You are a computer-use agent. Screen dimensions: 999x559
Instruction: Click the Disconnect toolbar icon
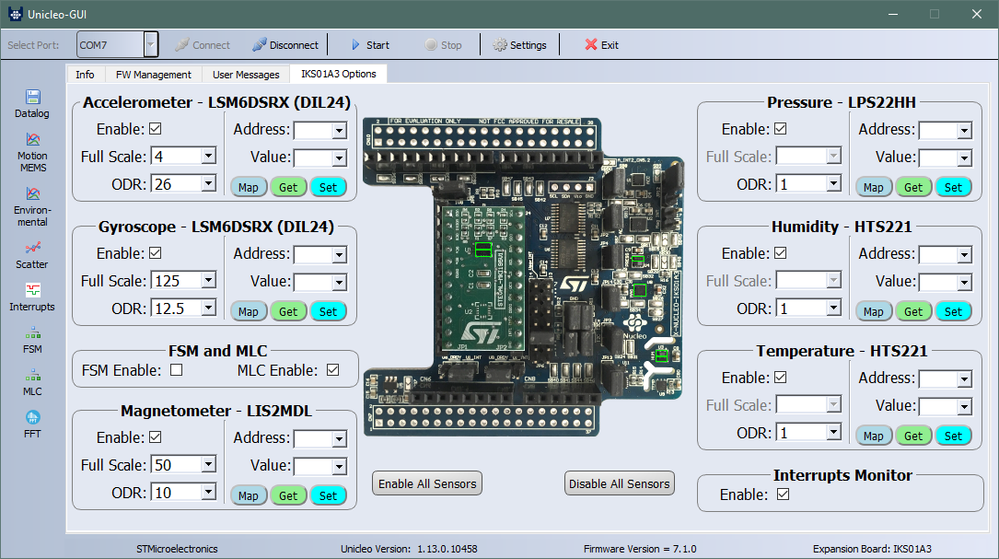pyautogui.click(x=259, y=45)
